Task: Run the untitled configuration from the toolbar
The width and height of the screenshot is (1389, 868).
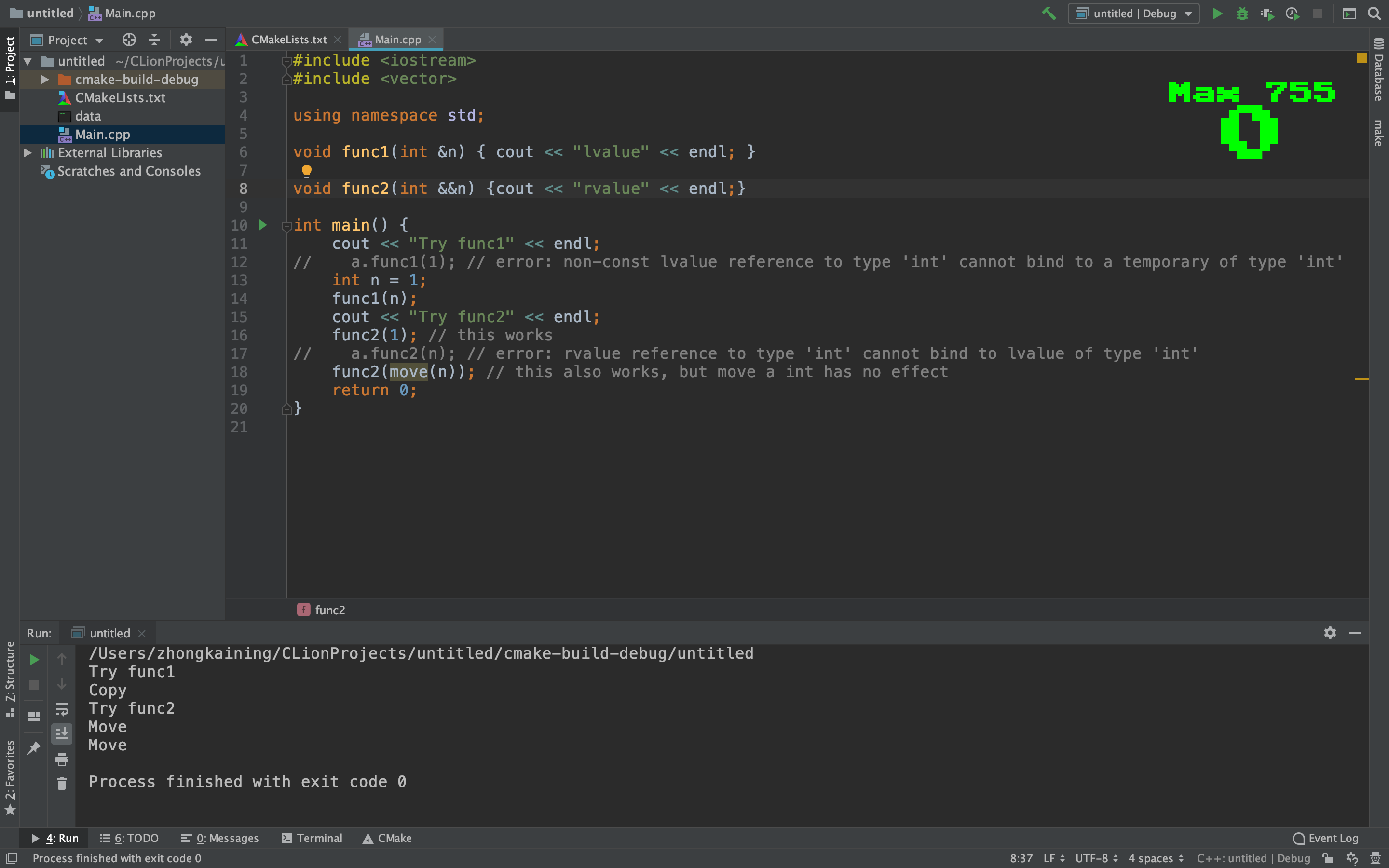Action: tap(1217, 13)
